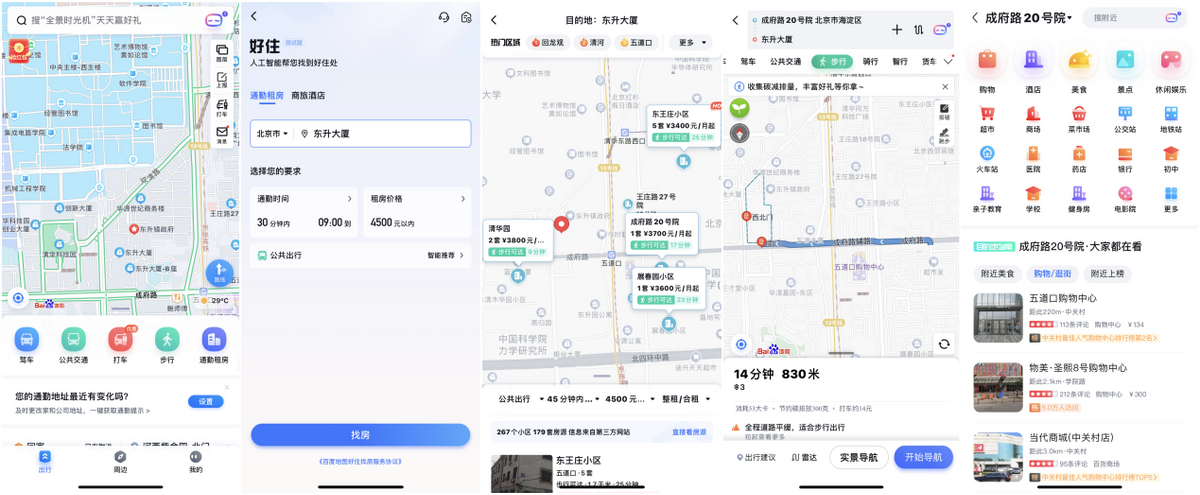Viewport: 1200px width, 495px height.
Task: Open 公共出行 智能推荐 travel mode option
Action: pos(360,255)
